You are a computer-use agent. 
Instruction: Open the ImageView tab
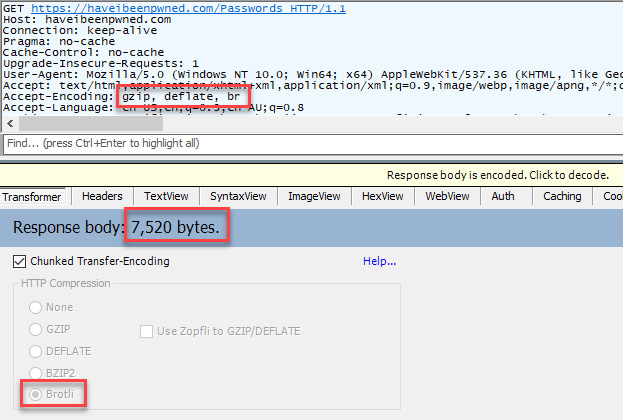(x=314, y=196)
